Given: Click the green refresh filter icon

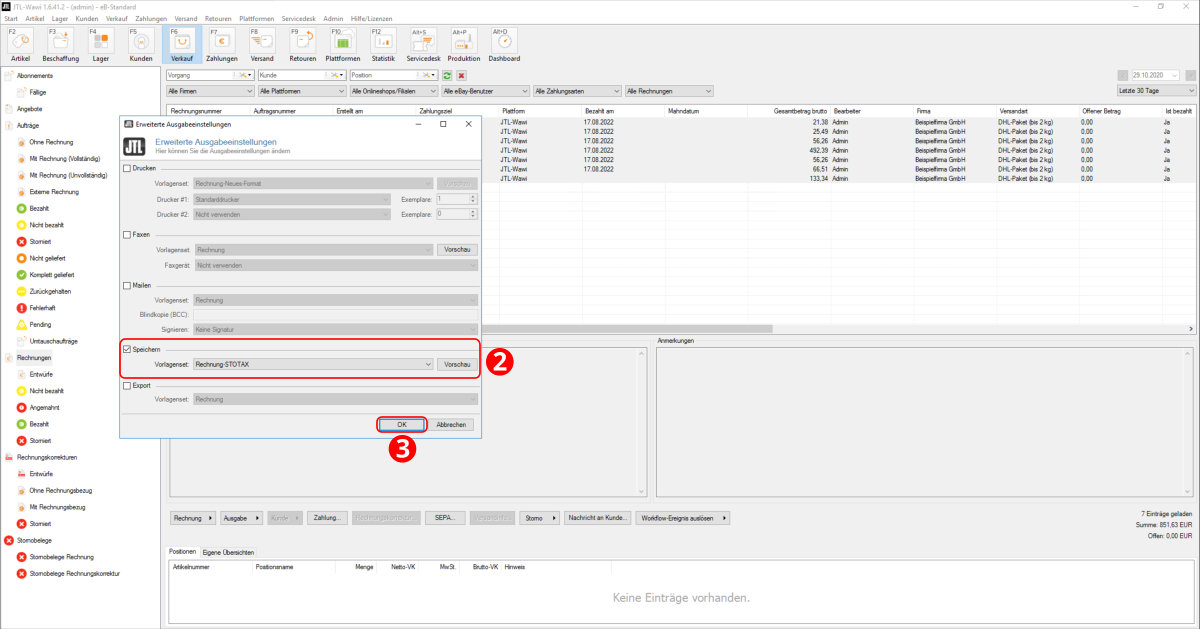Looking at the screenshot, I should 448,75.
